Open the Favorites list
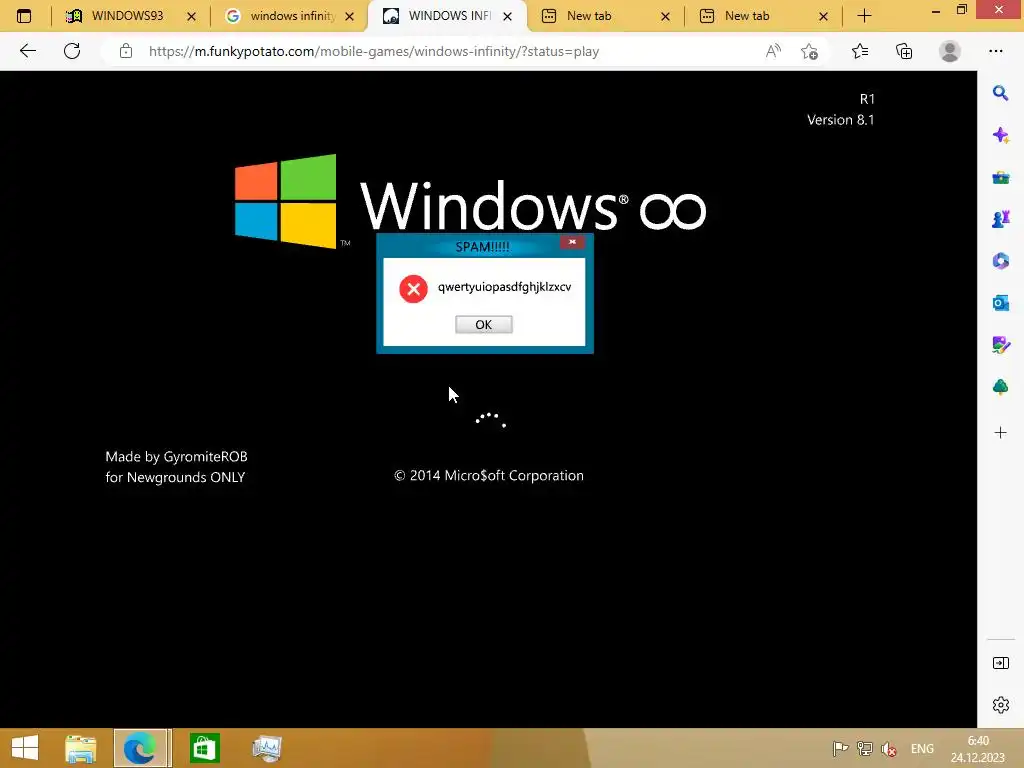 pyautogui.click(x=859, y=51)
